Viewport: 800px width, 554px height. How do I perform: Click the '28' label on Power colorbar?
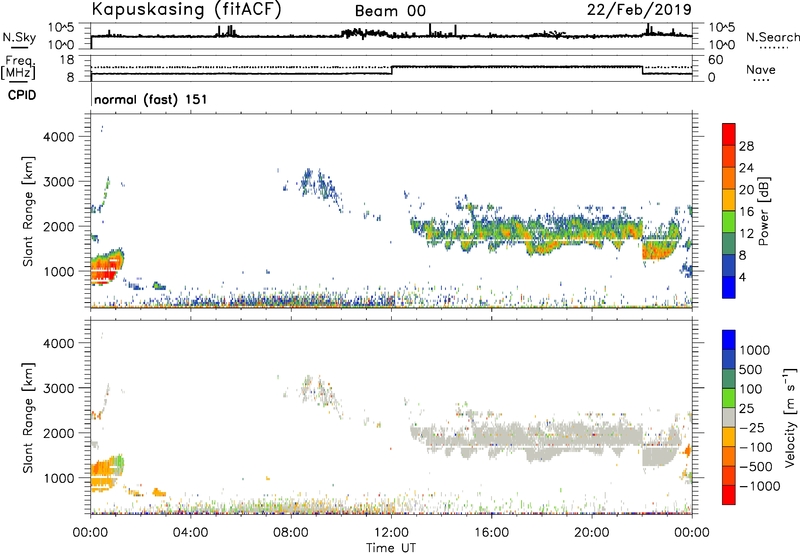[746, 146]
